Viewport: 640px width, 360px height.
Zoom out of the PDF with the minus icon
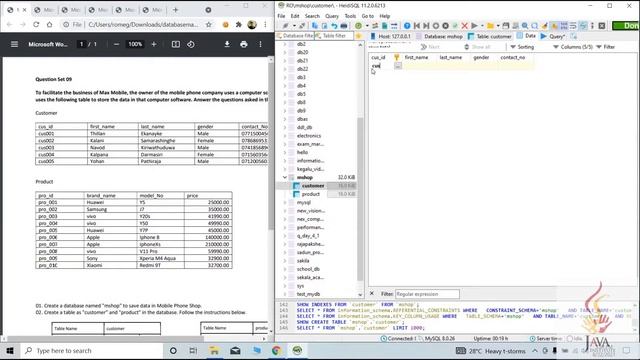click(116, 44)
